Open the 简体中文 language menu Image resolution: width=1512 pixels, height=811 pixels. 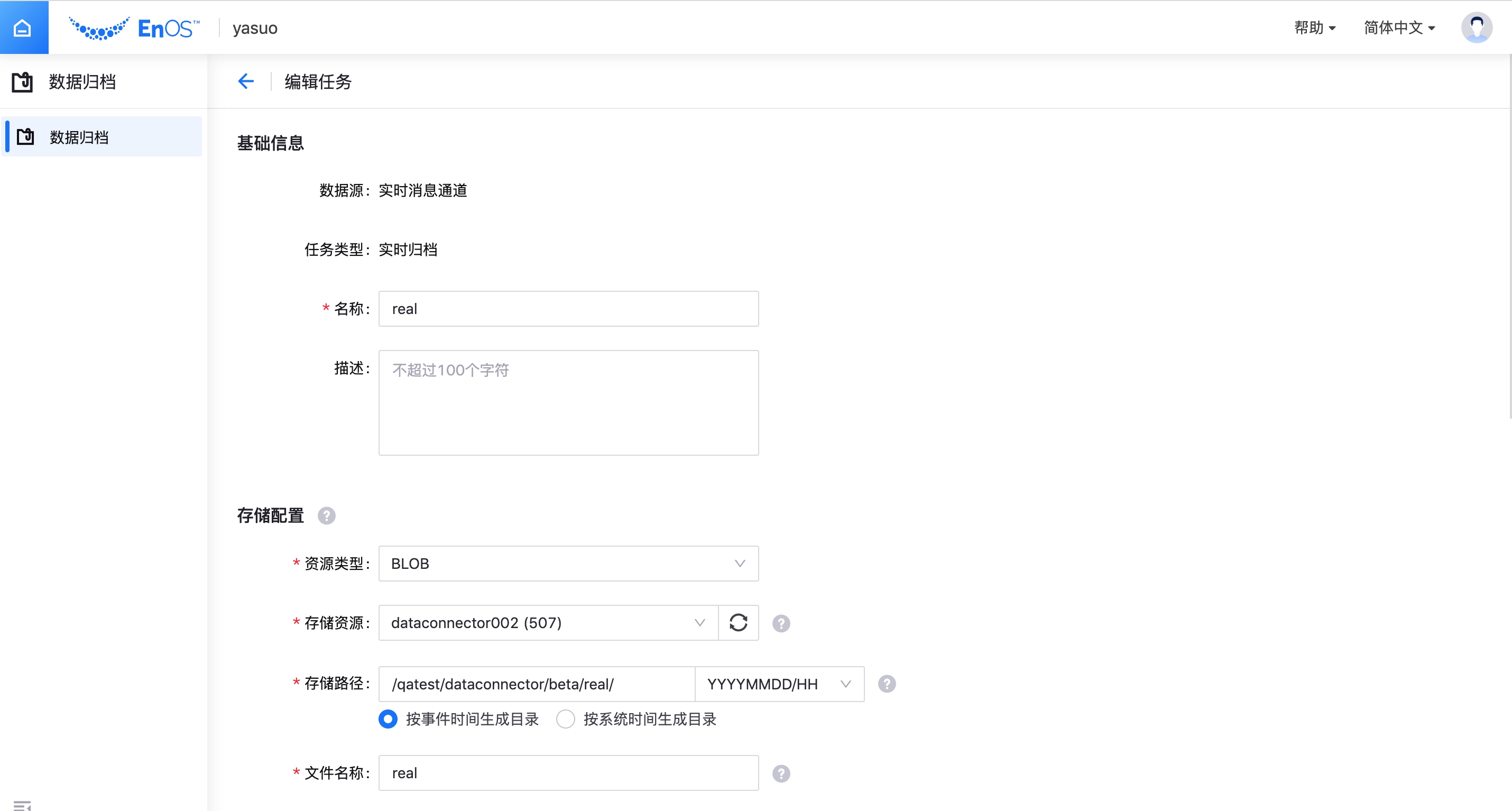1399,27
